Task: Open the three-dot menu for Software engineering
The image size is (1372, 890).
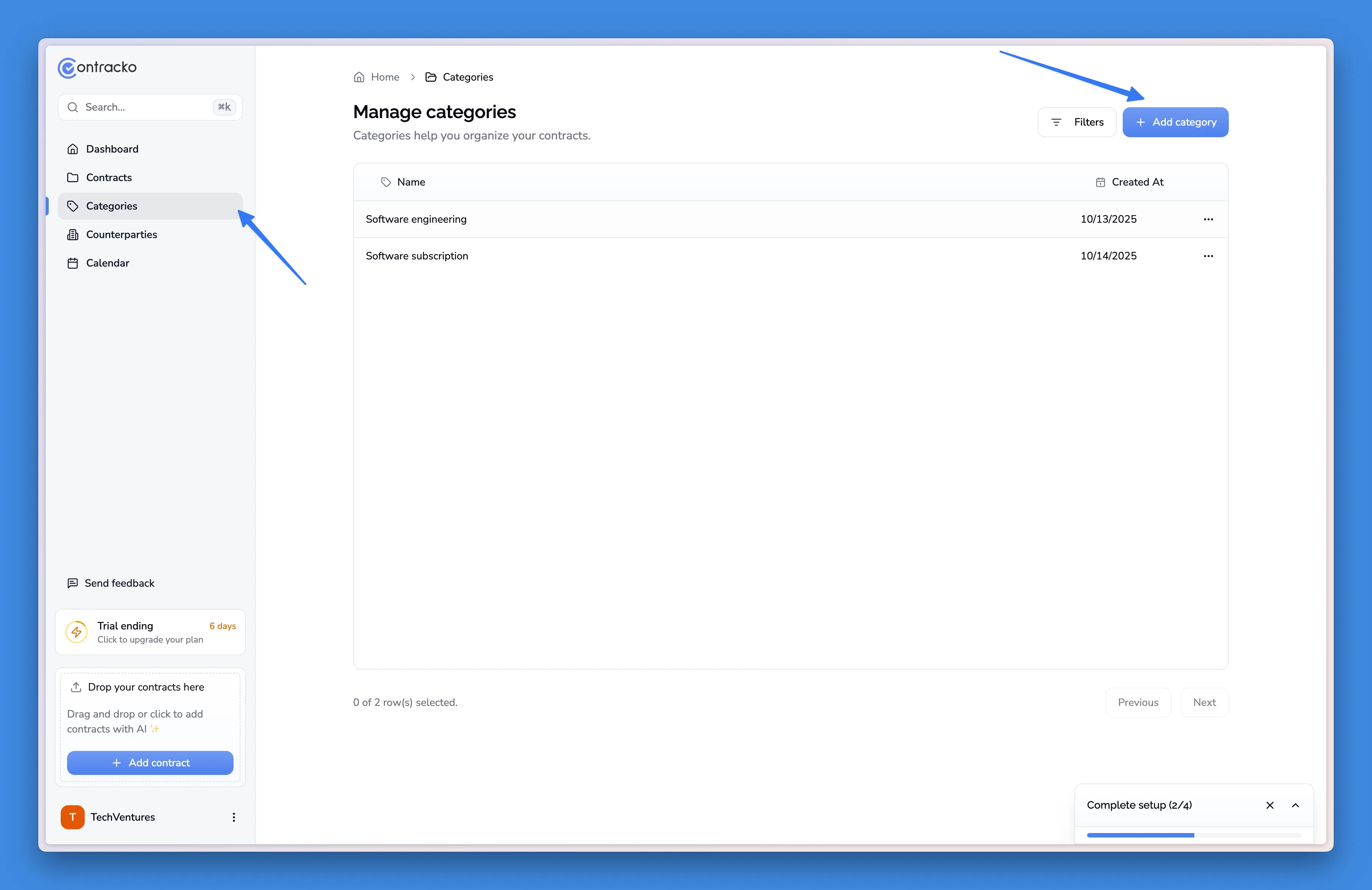Action: coord(1208,219)
